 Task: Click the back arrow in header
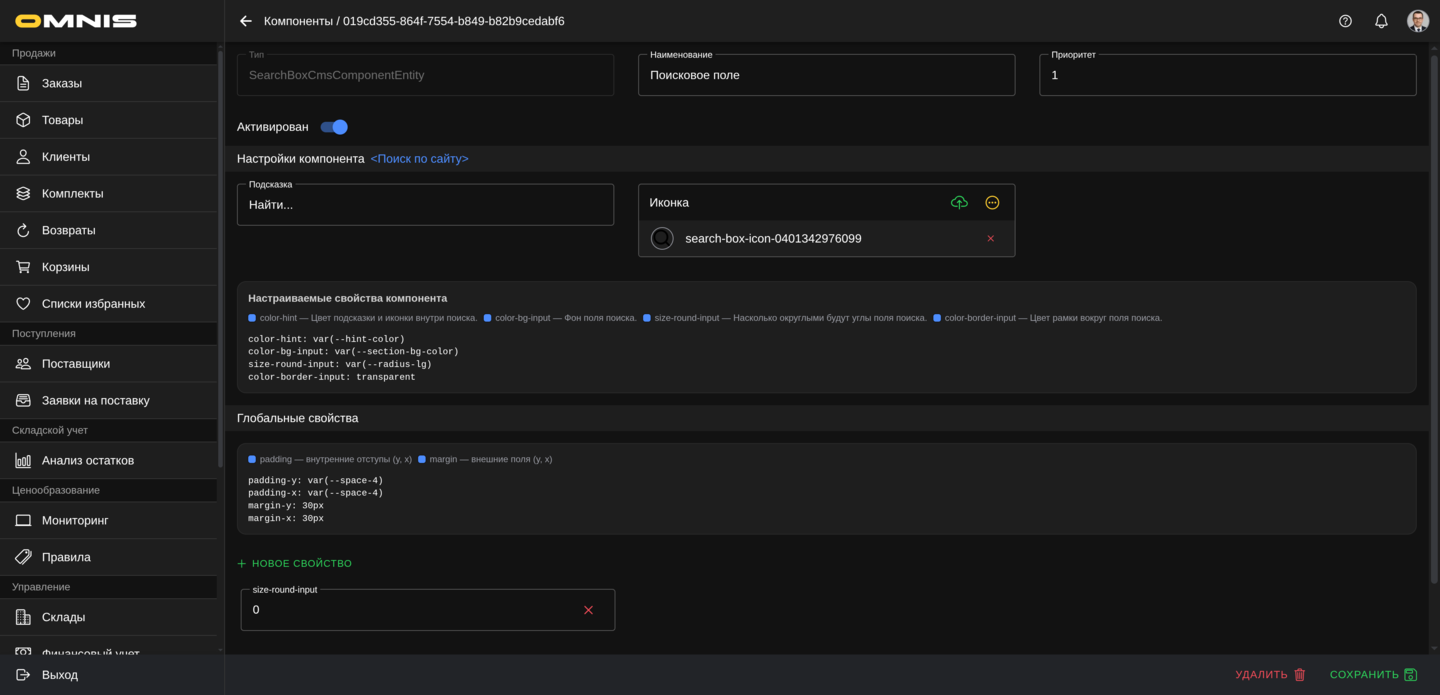pos(246,21)
